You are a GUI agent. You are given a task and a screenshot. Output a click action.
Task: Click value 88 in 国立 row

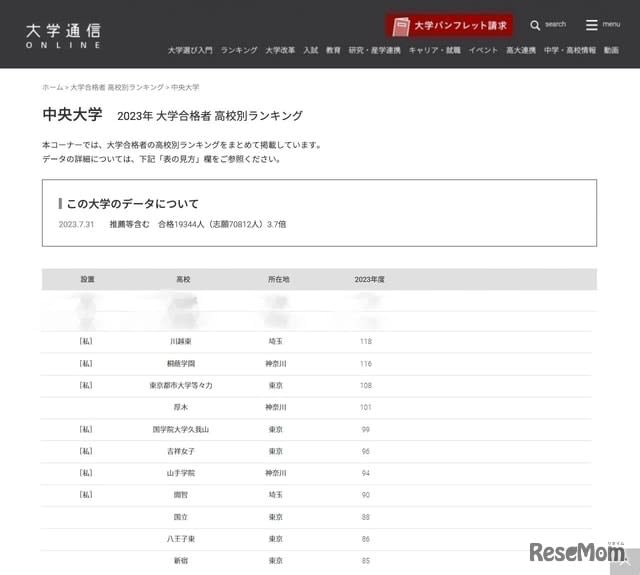click(366, 517)
